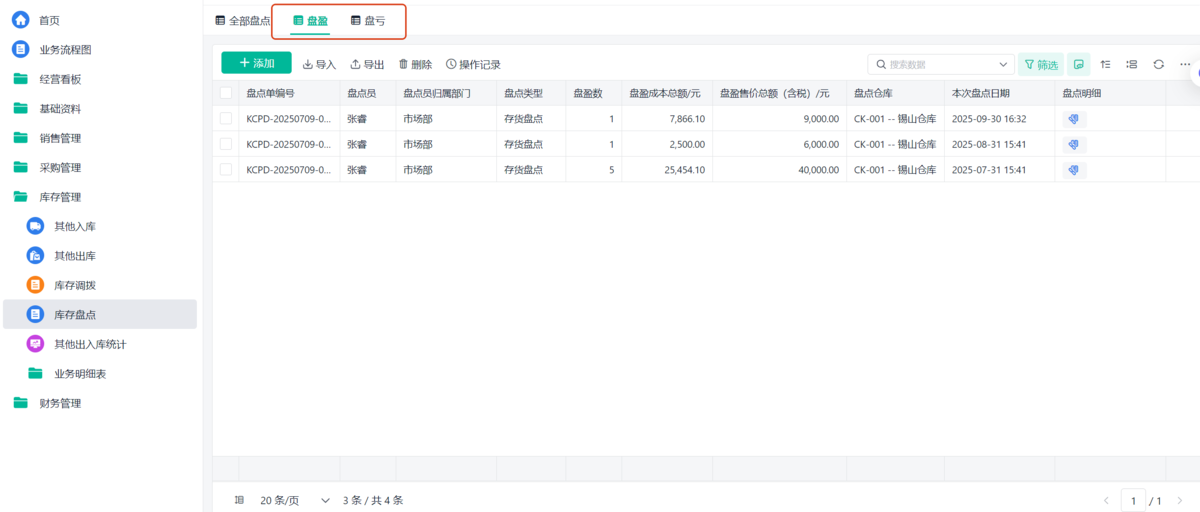This screenshot has height=512, width=1200.
Task: Click the 筛选 filter button
Action: click(x=1041, y=64)
